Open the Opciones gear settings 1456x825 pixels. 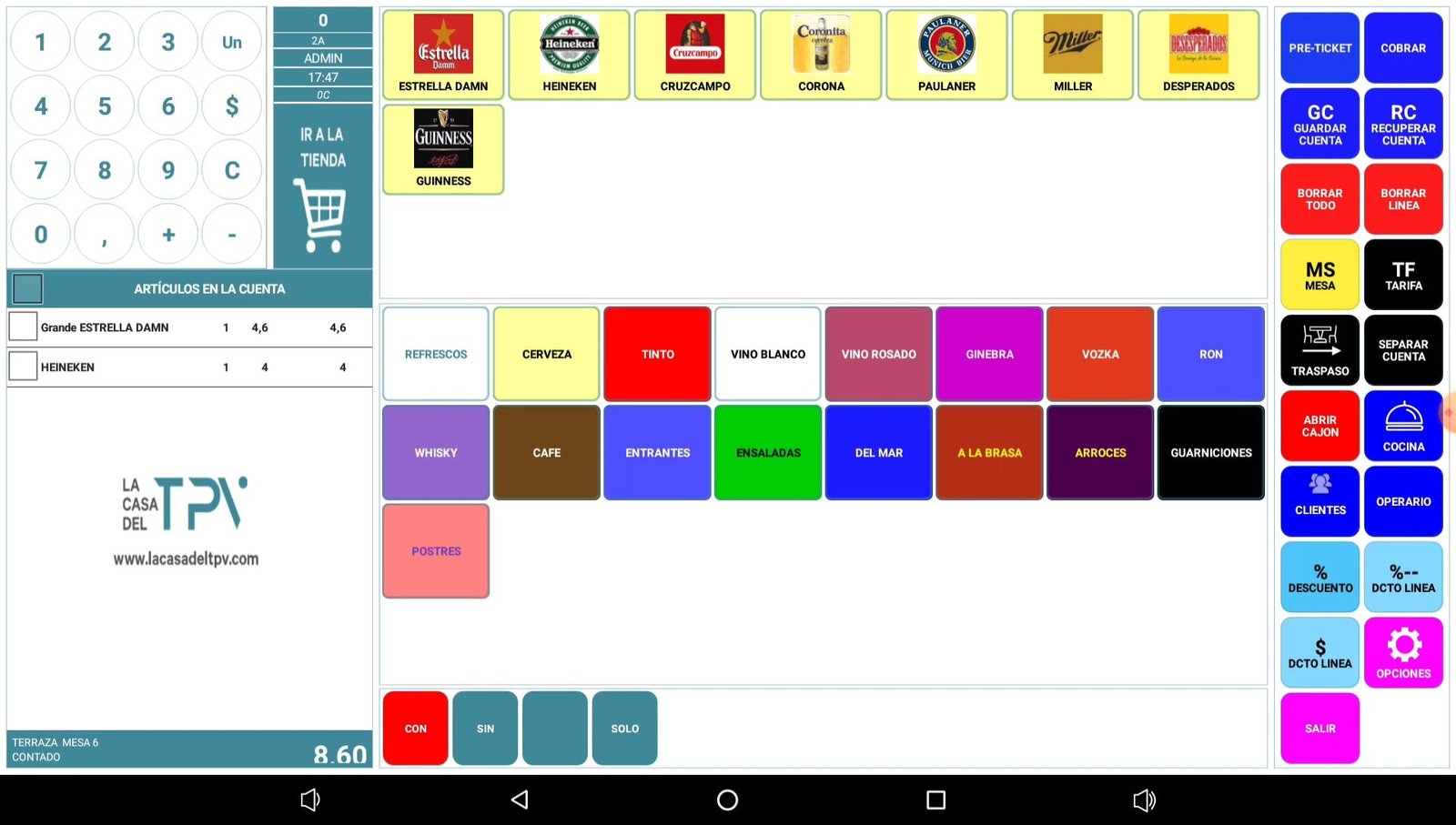1403,652
